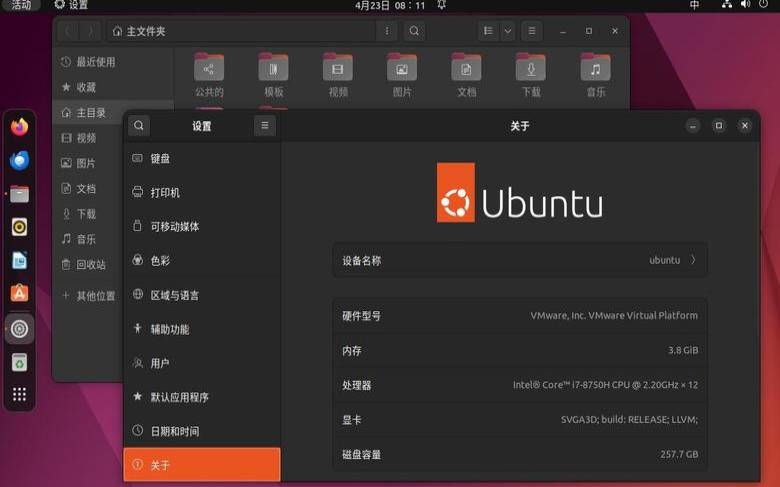This screenshot has width=780, height=487.
Task: Select 打印机 in Settings sidebar
Action: (201, 193)
